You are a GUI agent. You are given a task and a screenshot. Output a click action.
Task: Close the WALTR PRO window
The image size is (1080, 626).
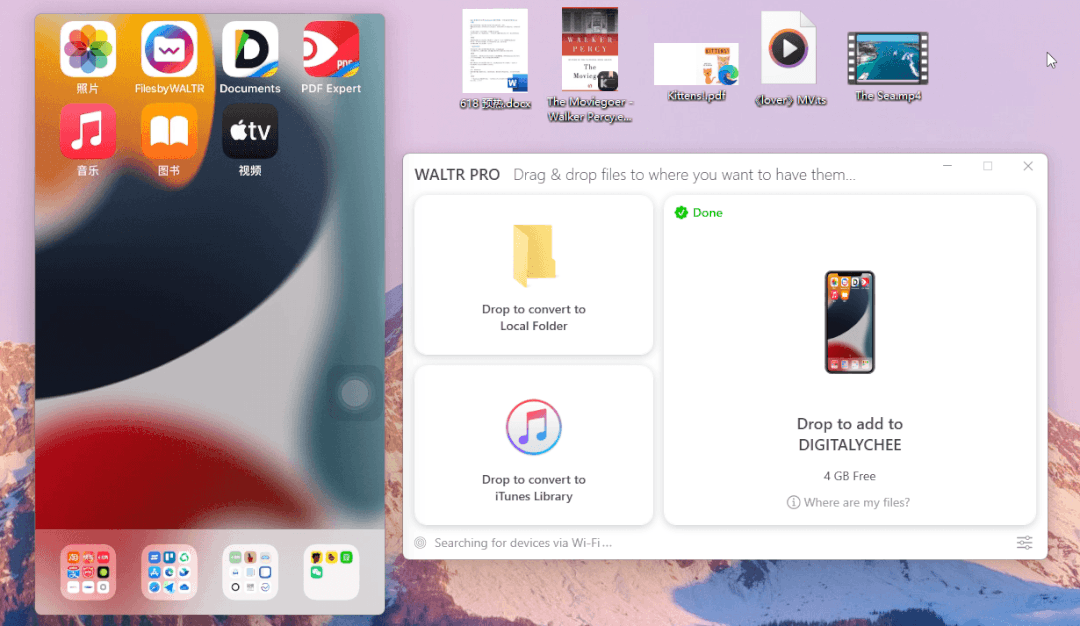pos(1028,166)
